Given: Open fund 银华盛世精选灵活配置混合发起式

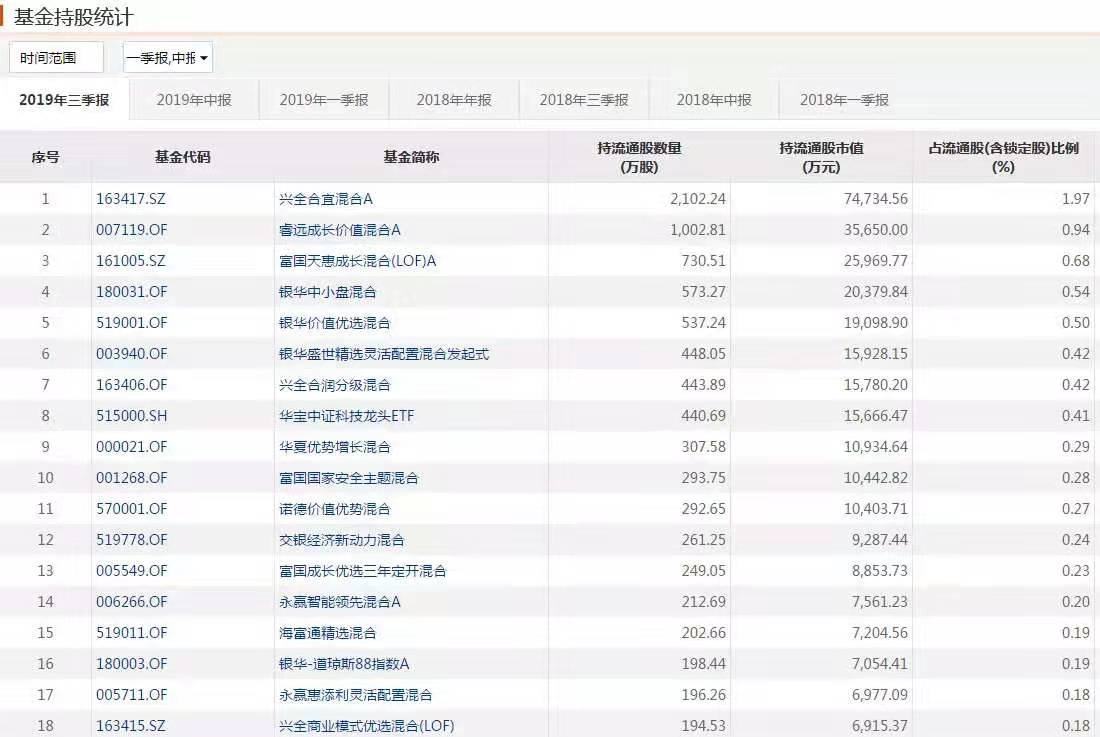Looking at the screenshot, I should (x=384, y=353).
